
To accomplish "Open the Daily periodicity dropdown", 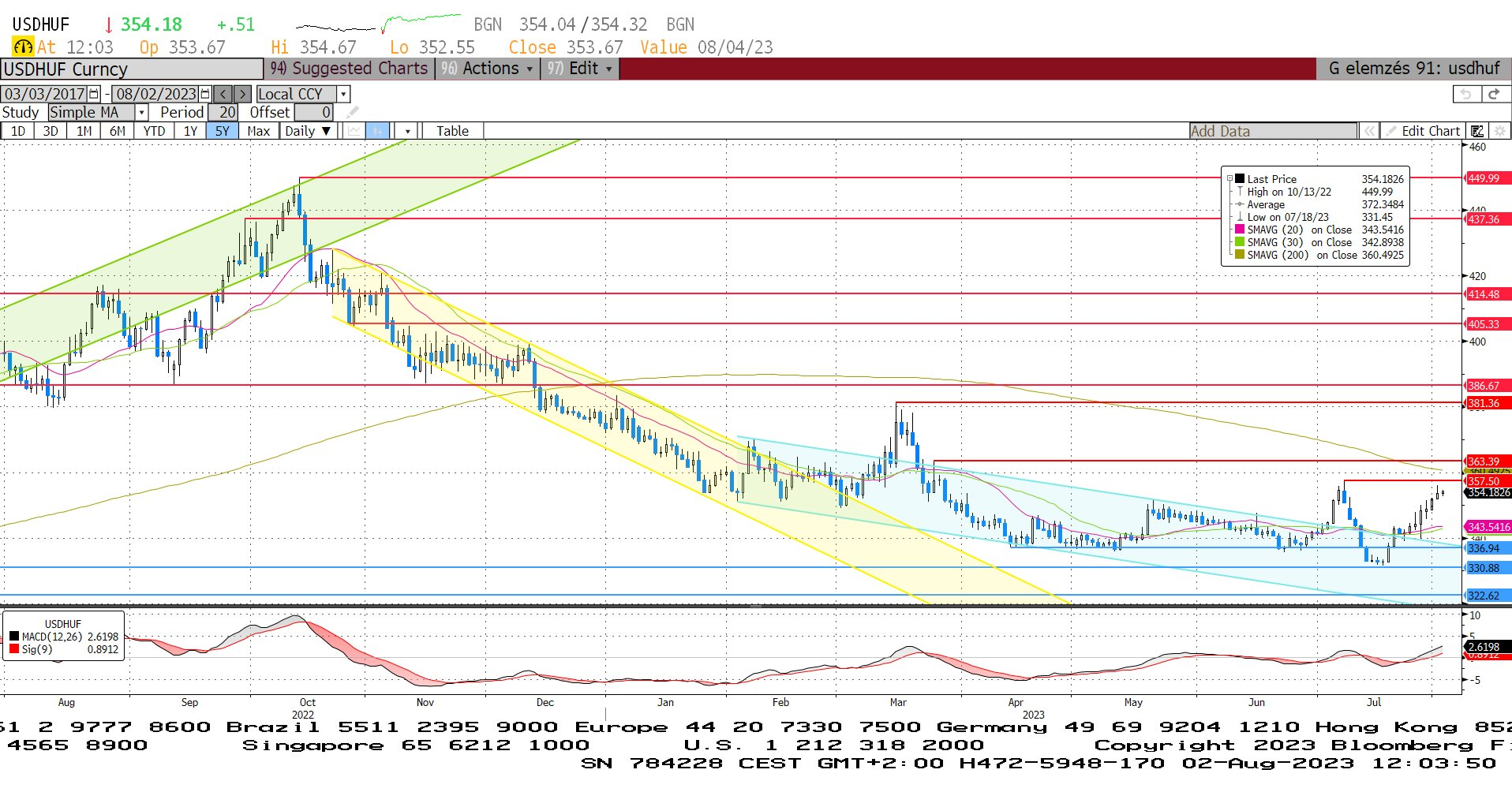I will tap(309, 131).
